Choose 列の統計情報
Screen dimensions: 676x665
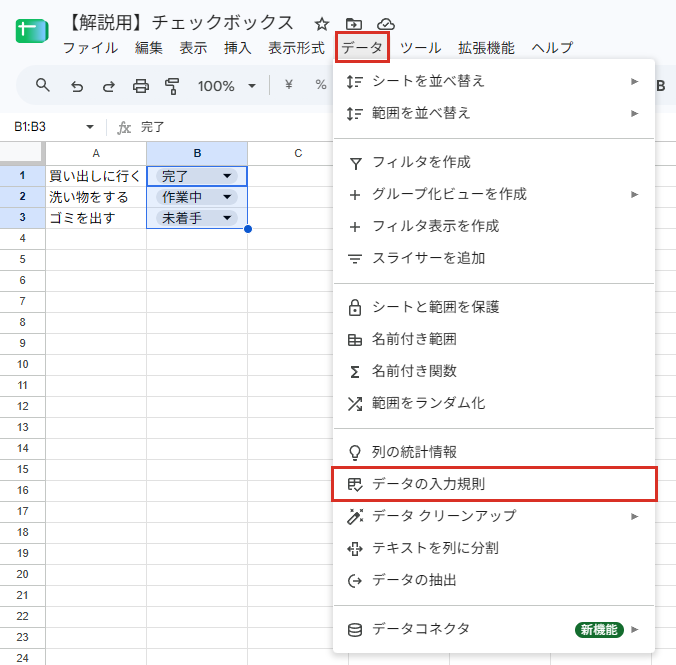[x=494, y=452]
